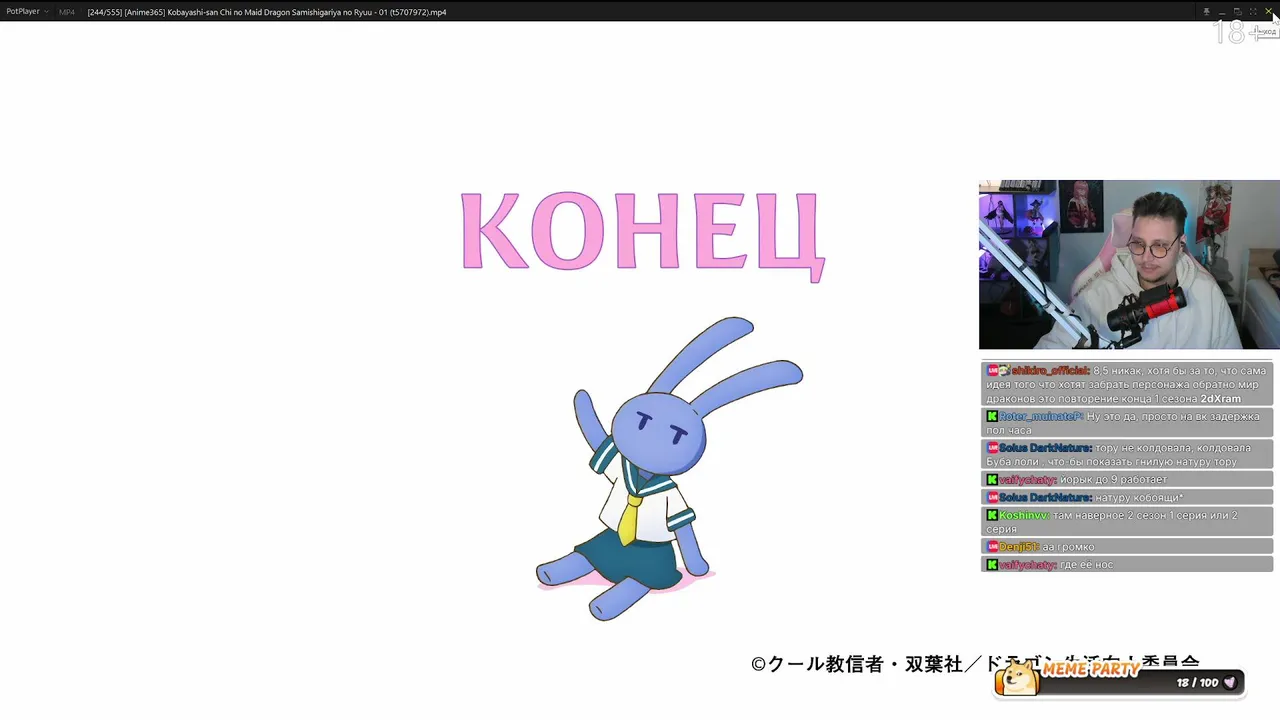Click the Roter_muinateP chat message
Viewport: 1280px width, 720px height.
coord(1127,423)
